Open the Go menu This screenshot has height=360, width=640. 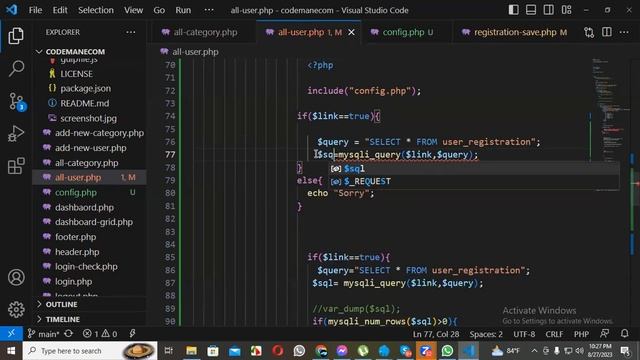point(159,10)
